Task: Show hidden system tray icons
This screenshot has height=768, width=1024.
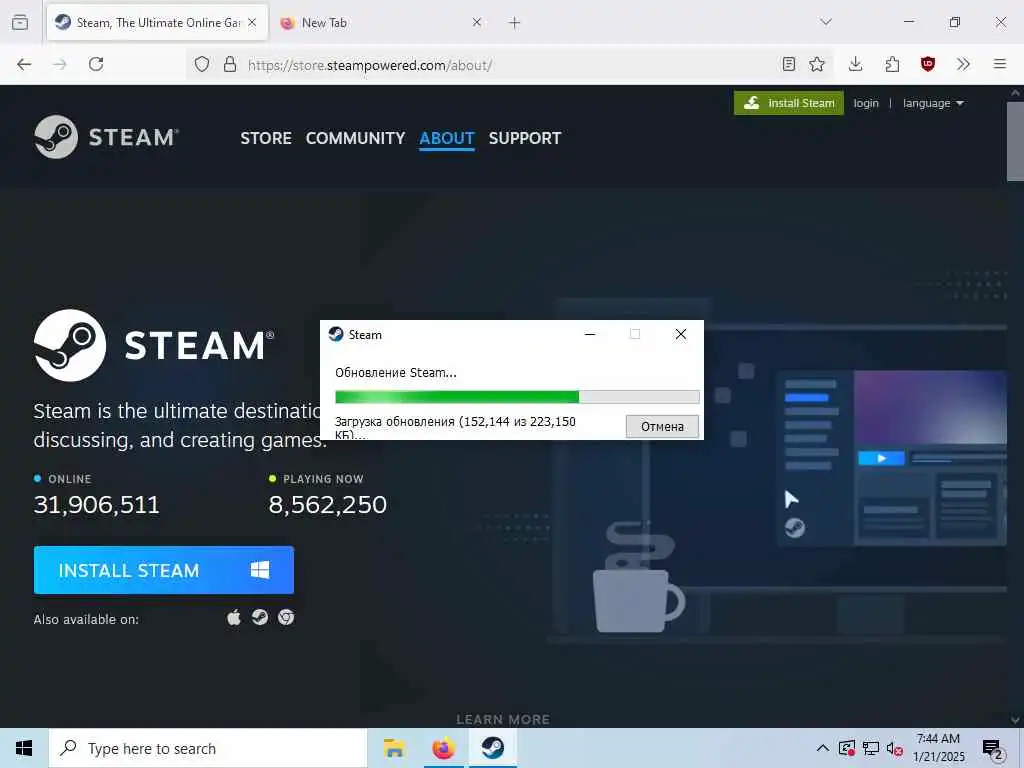Action: (x=823, y=748)
